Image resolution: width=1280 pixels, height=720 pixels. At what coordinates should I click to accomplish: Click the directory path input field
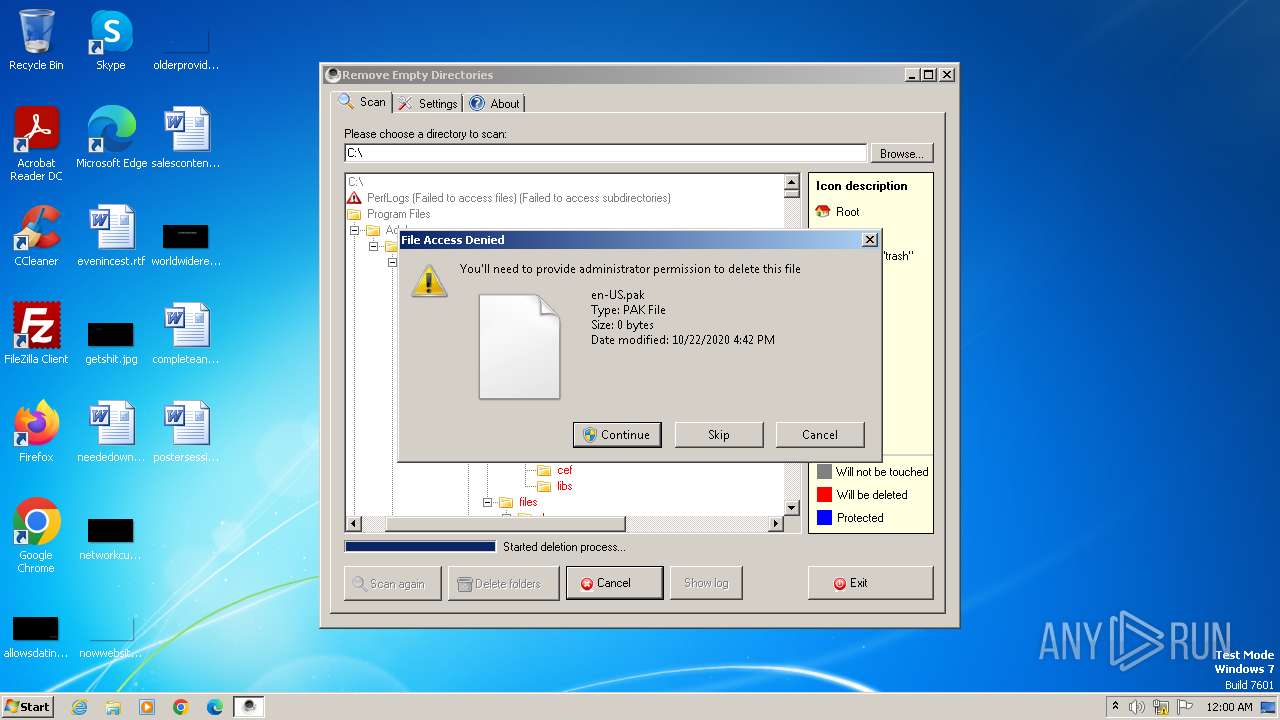click(x=605, y=153)
